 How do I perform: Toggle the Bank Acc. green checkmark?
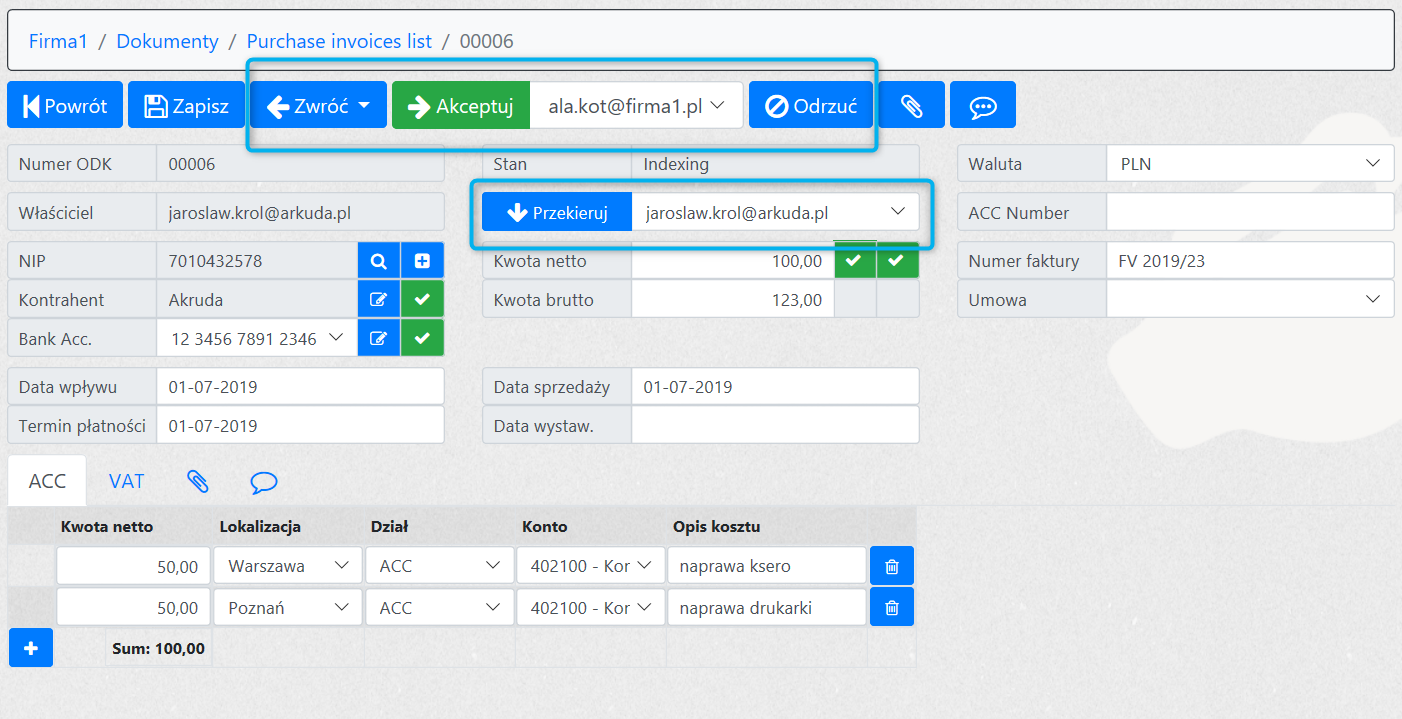pyautogui.click(x=422, y=339)
